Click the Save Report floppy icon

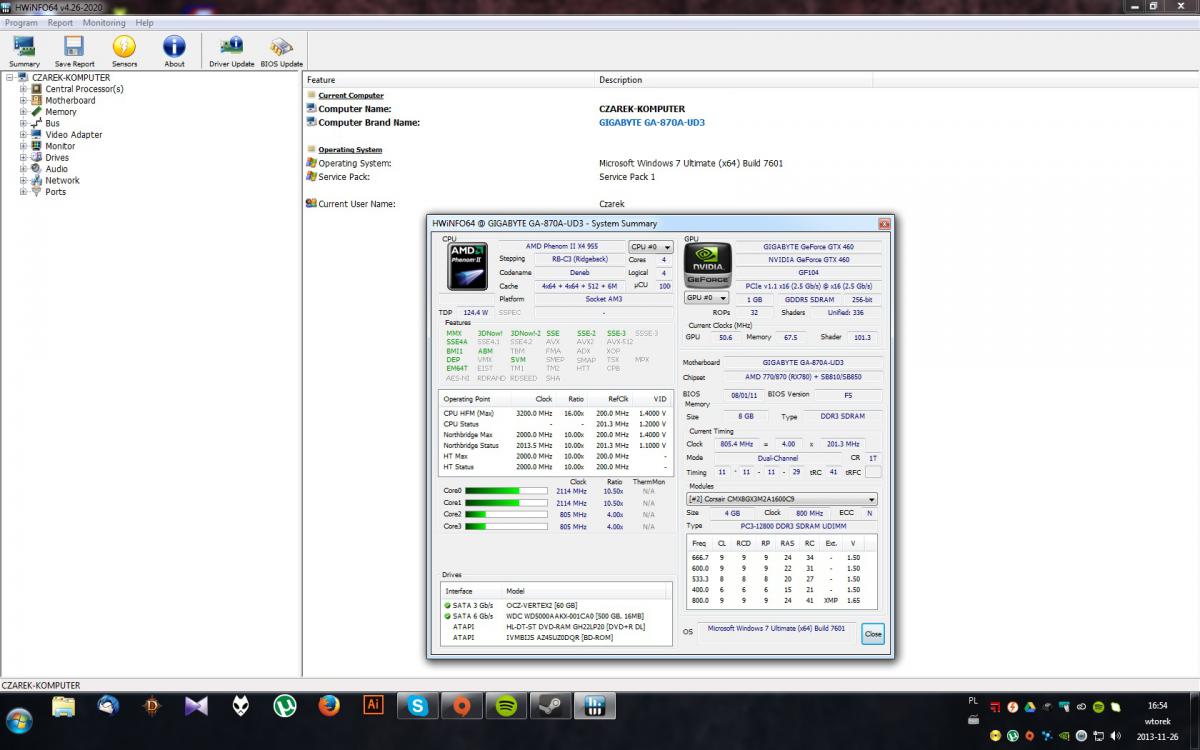click(74, 50)
